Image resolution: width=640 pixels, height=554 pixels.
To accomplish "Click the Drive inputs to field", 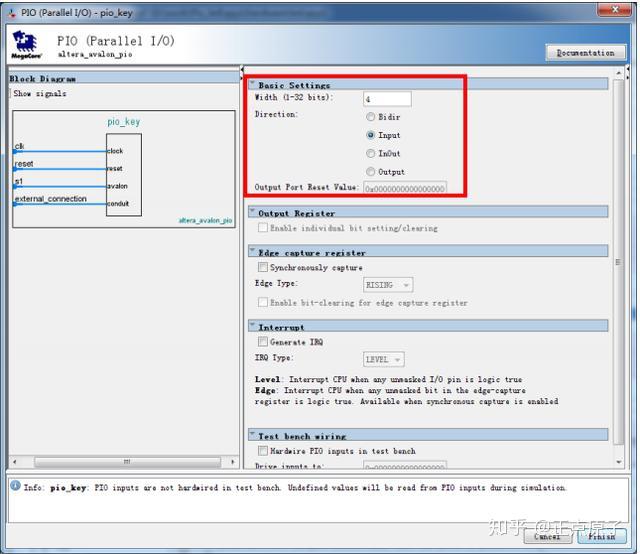I will pos(404,465).
